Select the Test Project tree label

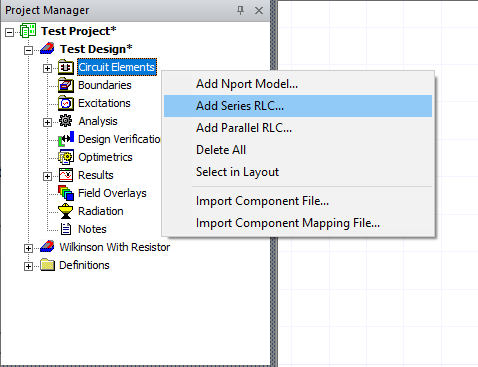click(x=79, y=31)
